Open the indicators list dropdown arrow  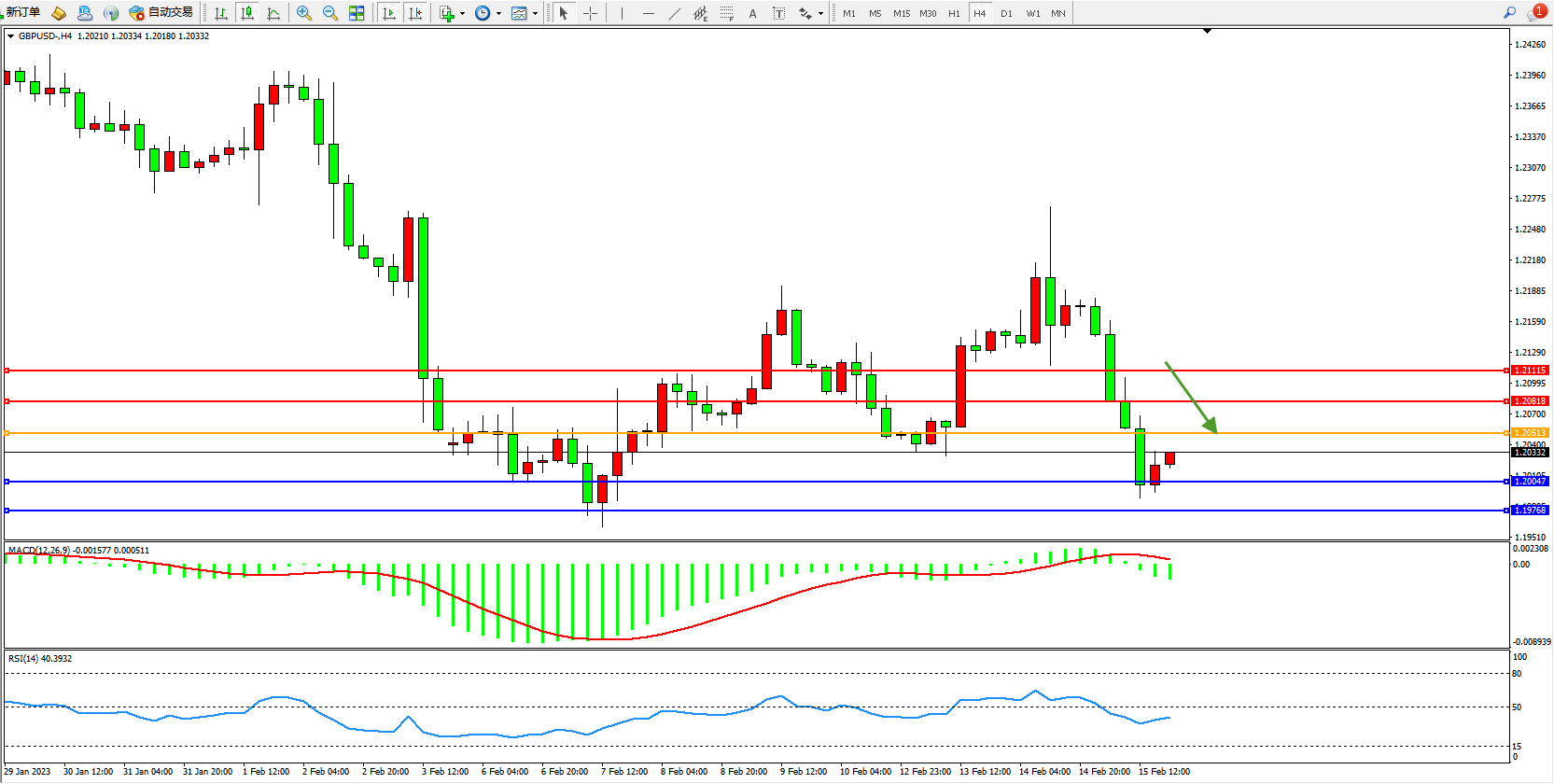click(x=462, y=13)
